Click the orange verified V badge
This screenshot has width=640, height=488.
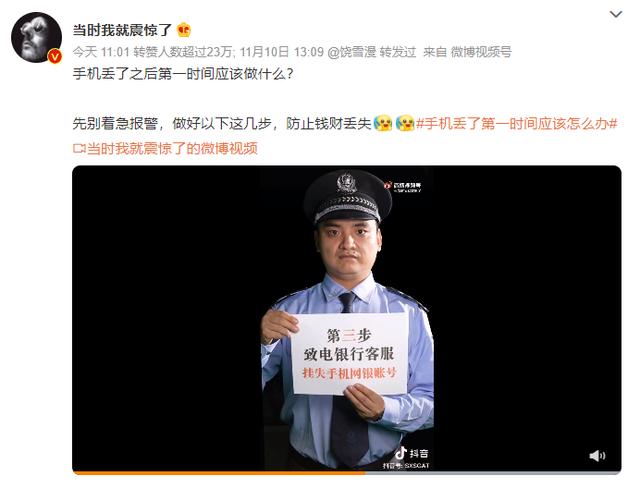pos(55,56)
